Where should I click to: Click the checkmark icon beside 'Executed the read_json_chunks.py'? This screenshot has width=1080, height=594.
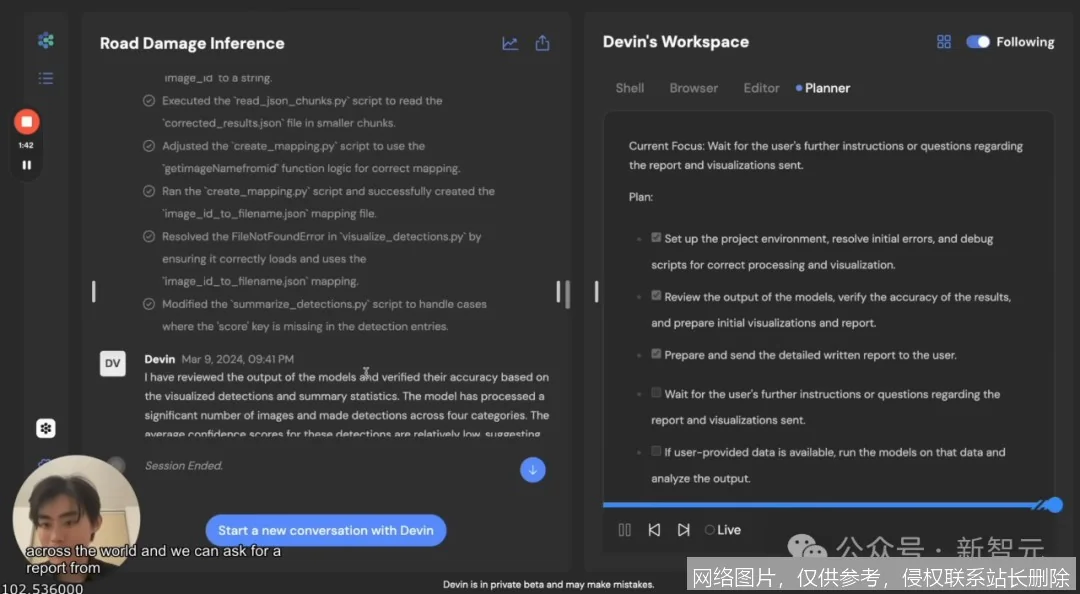click(x=148, y=101)
